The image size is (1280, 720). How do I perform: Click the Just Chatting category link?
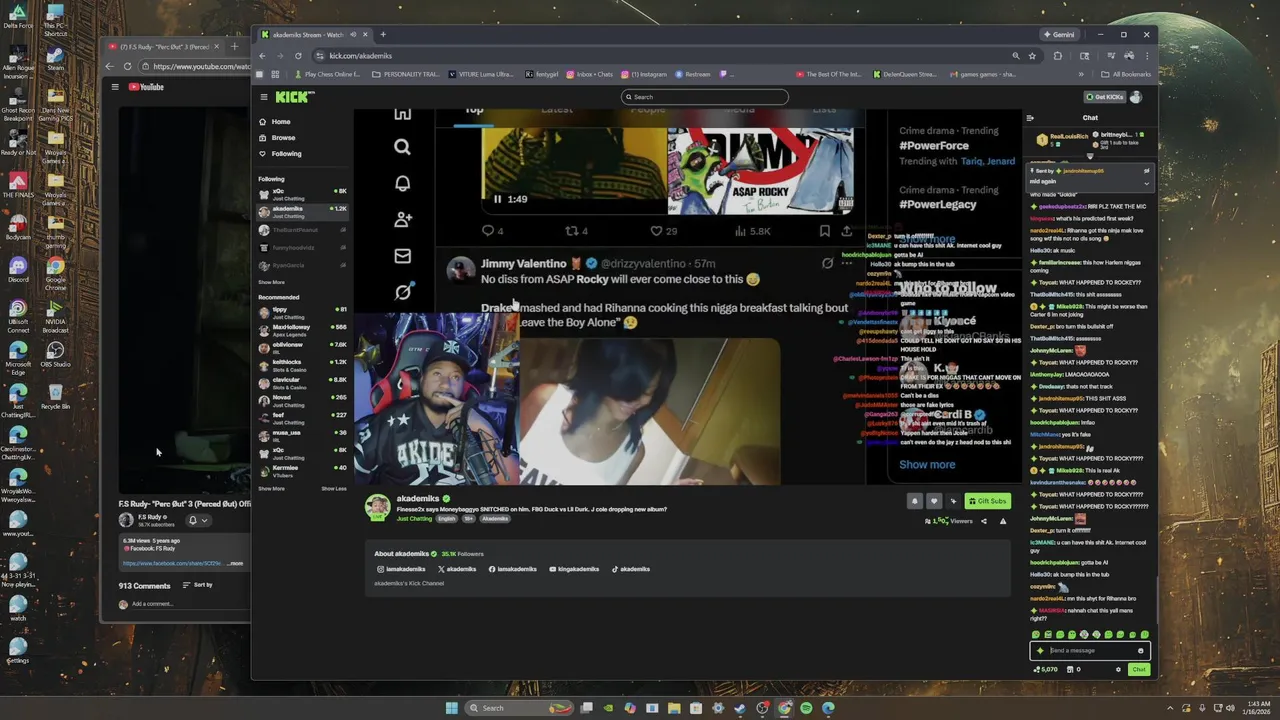414,519
